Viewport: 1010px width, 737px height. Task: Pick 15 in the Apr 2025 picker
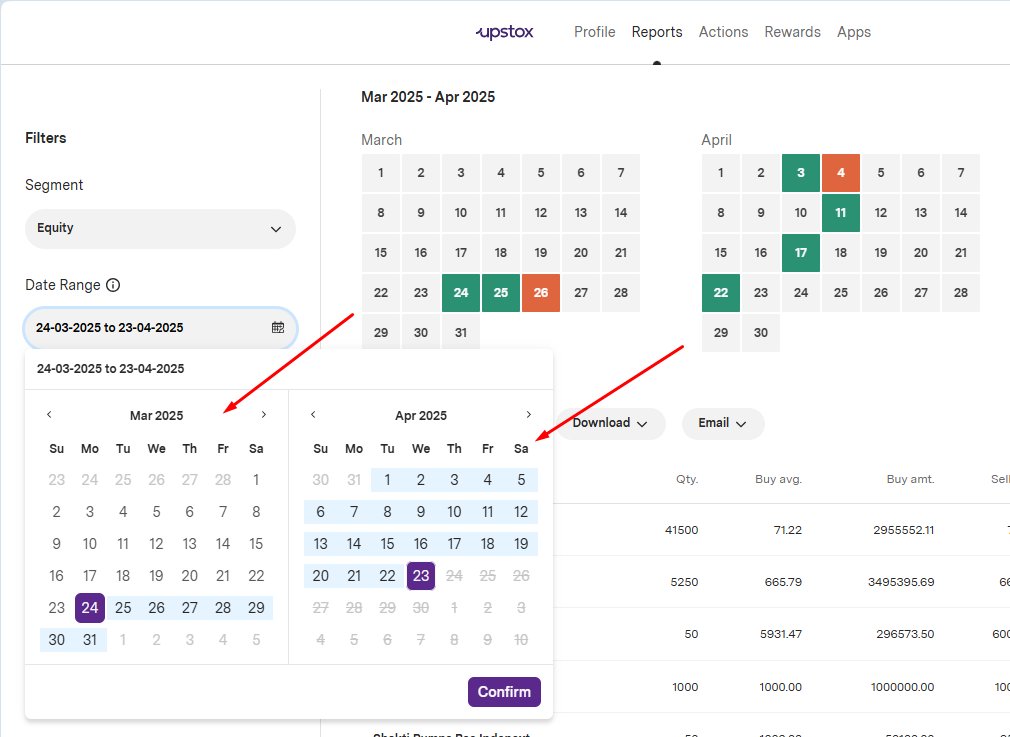point(387,544)
